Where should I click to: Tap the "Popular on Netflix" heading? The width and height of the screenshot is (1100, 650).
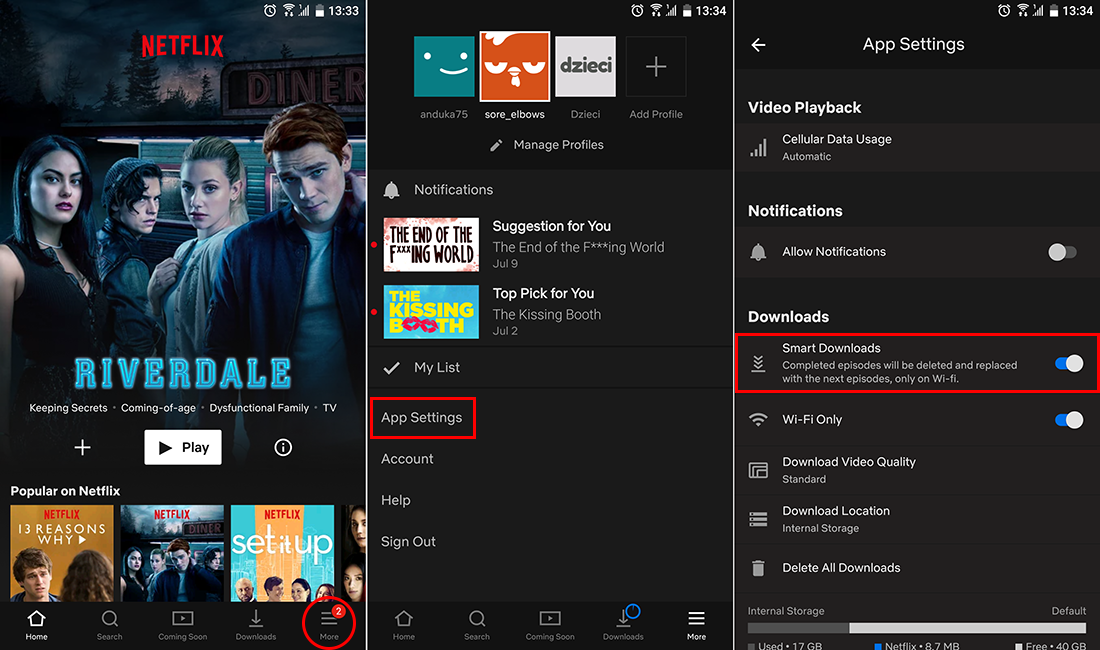(65, 491)
